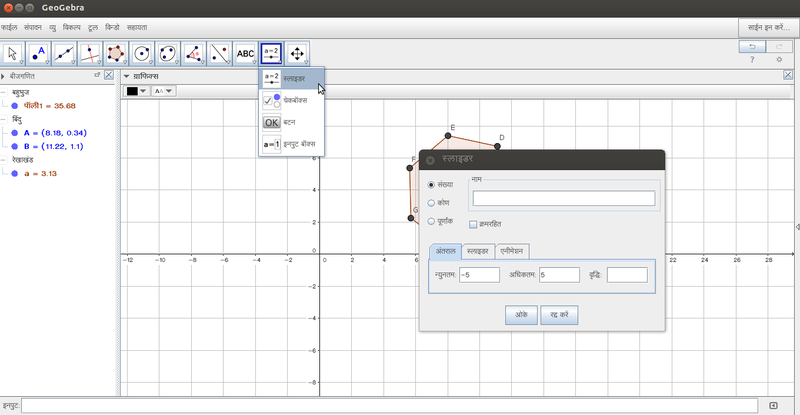
Task: Select the ABC text tool
Action: (245, 54)
